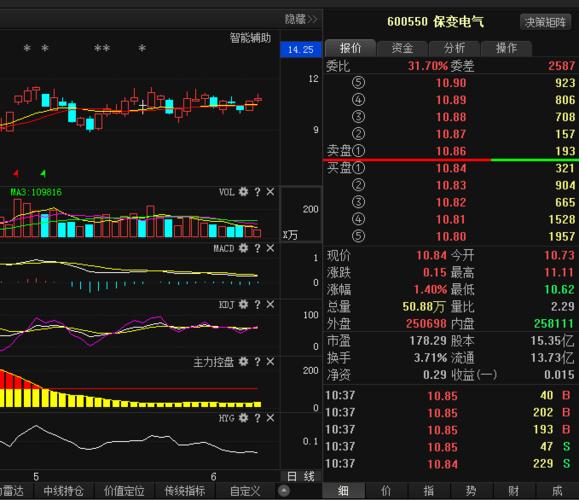Open KDJ indicator settings gear
The height and width of the screenshot is (500, 579).
[x=243, y=305]
